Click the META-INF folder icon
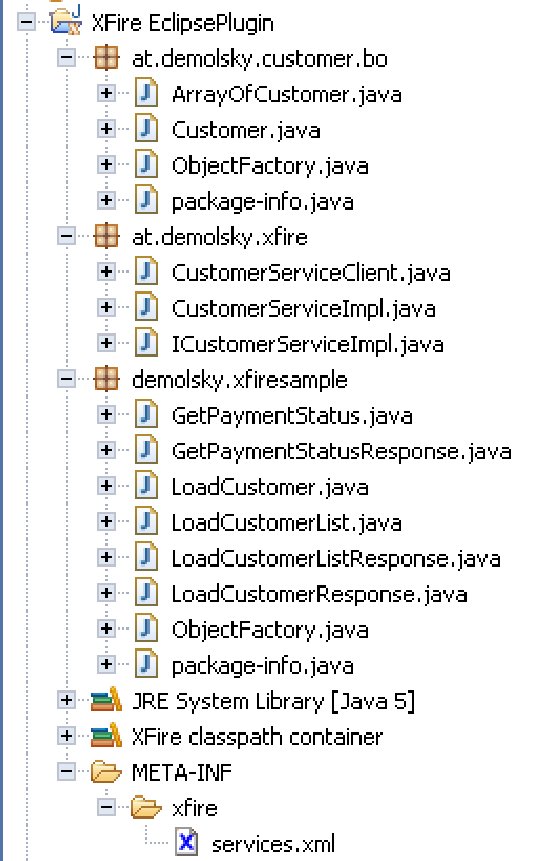 click(106, 771)
